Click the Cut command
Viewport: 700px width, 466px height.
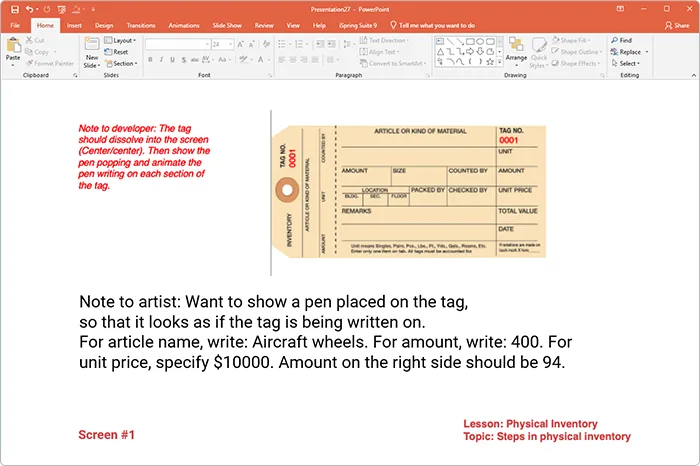tap(35, 40)
